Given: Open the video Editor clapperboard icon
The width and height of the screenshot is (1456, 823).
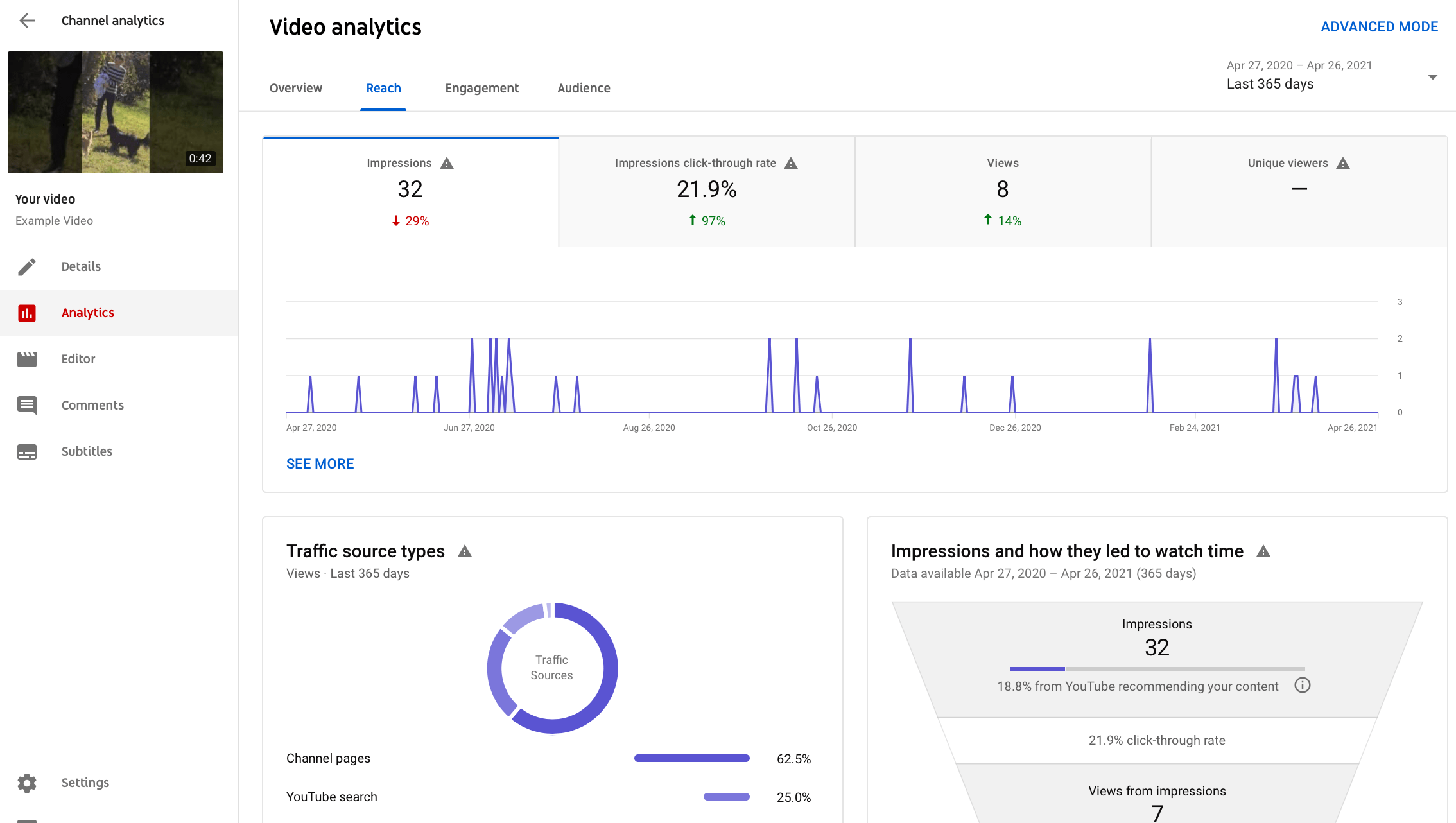Looking at the screenshot, I should [27, 359].
